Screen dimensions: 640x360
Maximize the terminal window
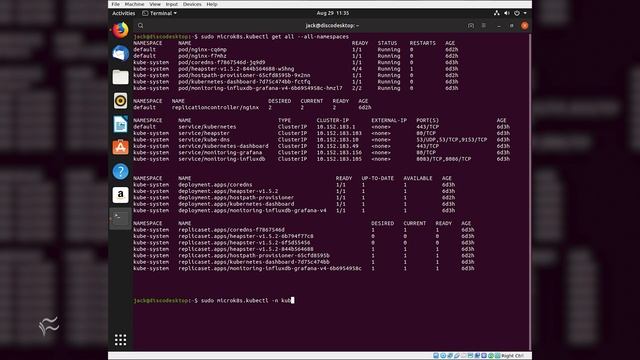click(x=511, y=26)
